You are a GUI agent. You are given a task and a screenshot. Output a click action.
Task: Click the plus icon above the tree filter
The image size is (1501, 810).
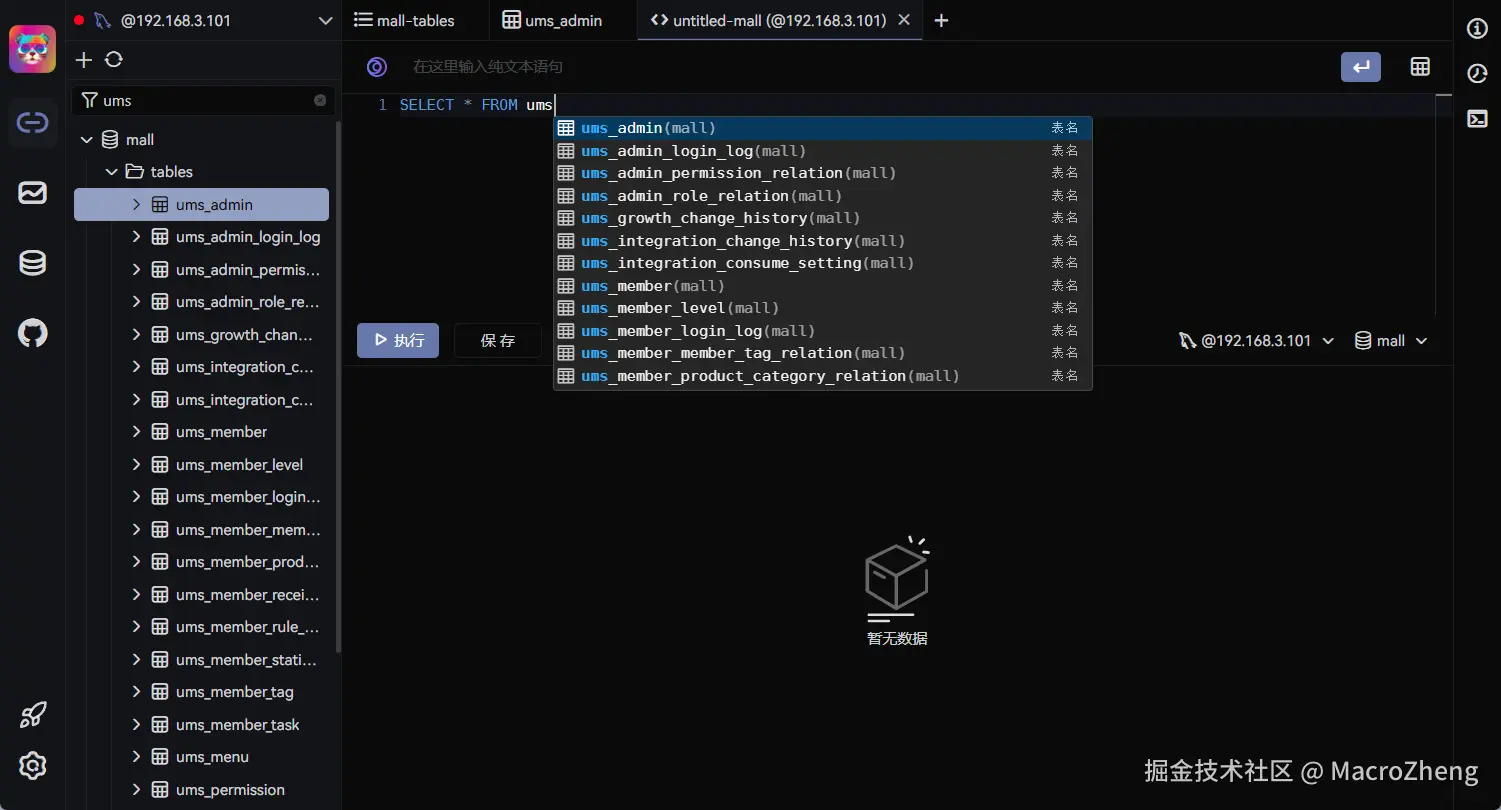tap(84, 60)
